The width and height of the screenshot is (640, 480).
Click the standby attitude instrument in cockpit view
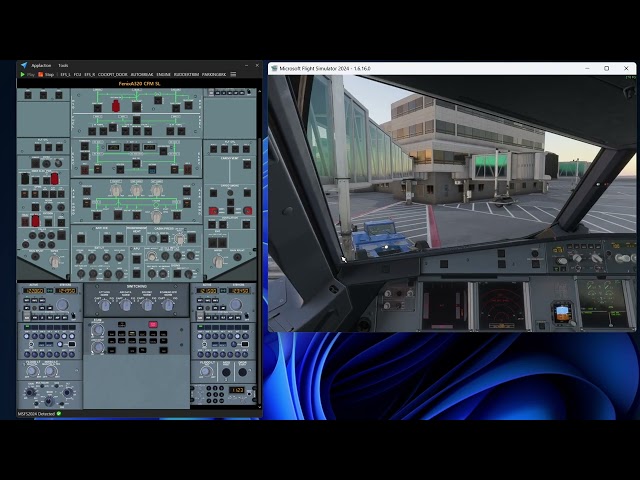click(x=562, y=313)
